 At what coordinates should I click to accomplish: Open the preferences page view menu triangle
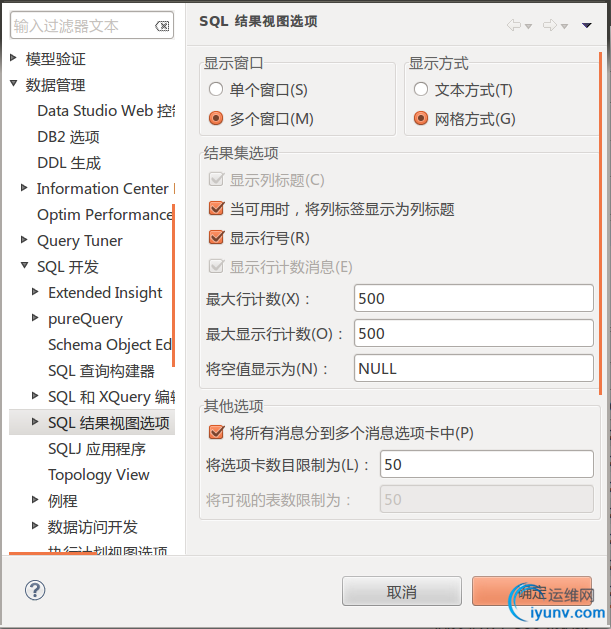tap(587, 25)
